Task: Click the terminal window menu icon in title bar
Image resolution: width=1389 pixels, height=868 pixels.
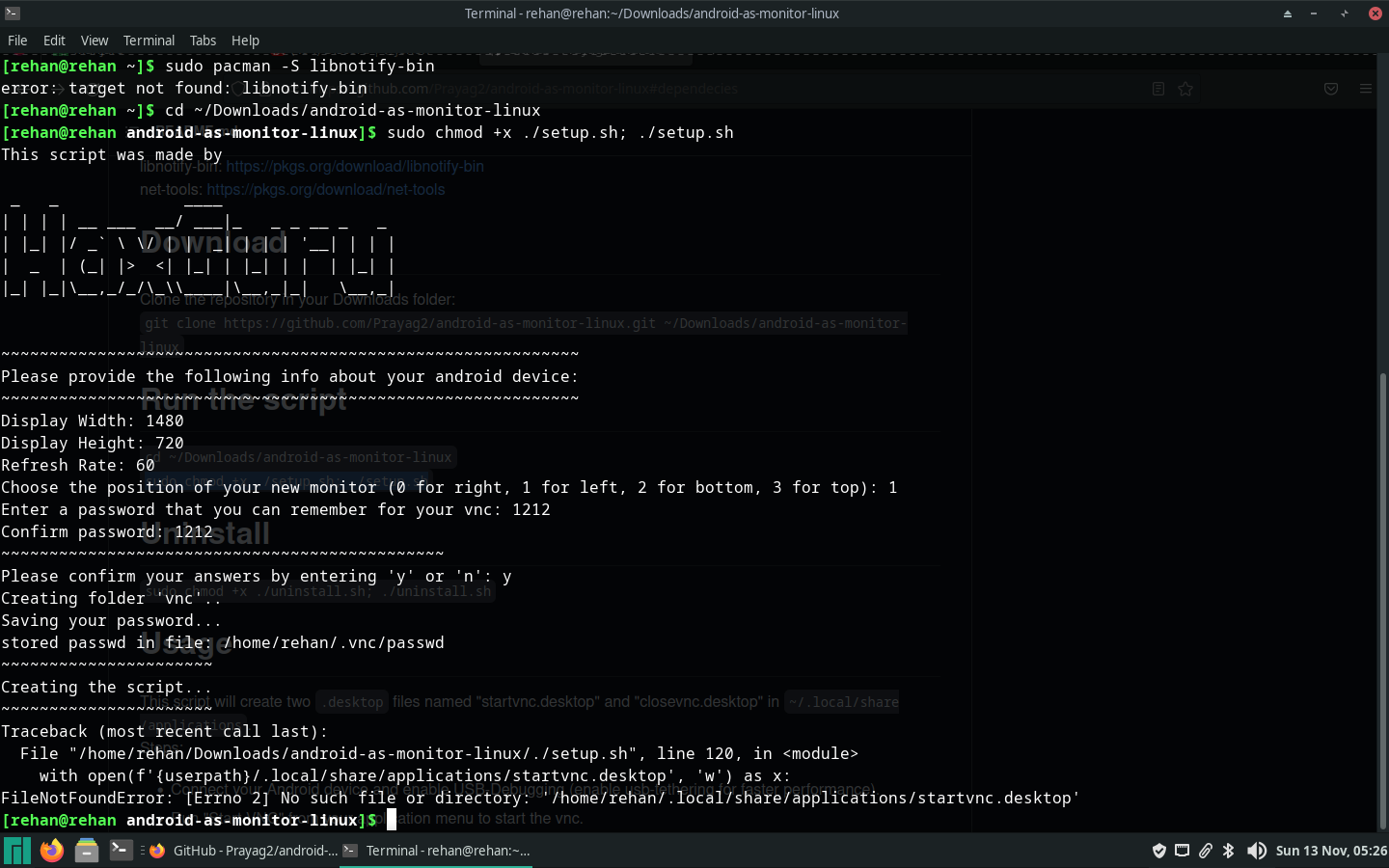Action: (x=12, y=14)
